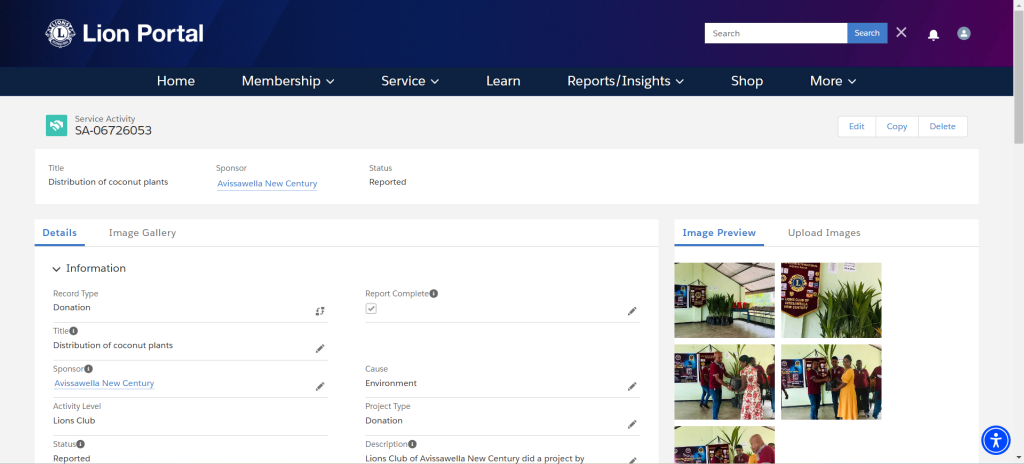This screenshot has height=464, width=1024.
Task: Select the Lions Club activity level value
Action: (x=74, y=421)
